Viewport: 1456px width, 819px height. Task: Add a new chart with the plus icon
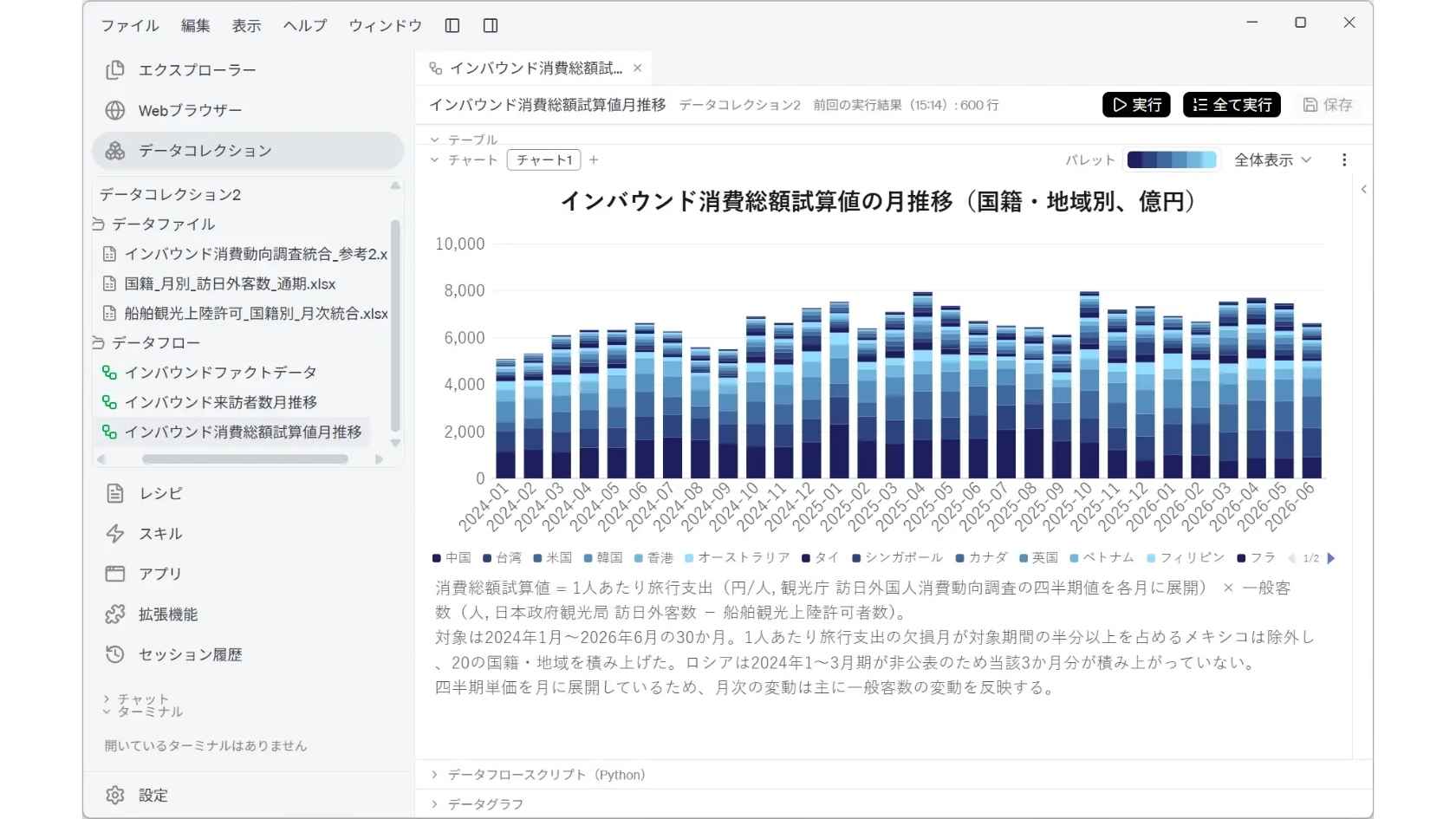coord(594,160)
